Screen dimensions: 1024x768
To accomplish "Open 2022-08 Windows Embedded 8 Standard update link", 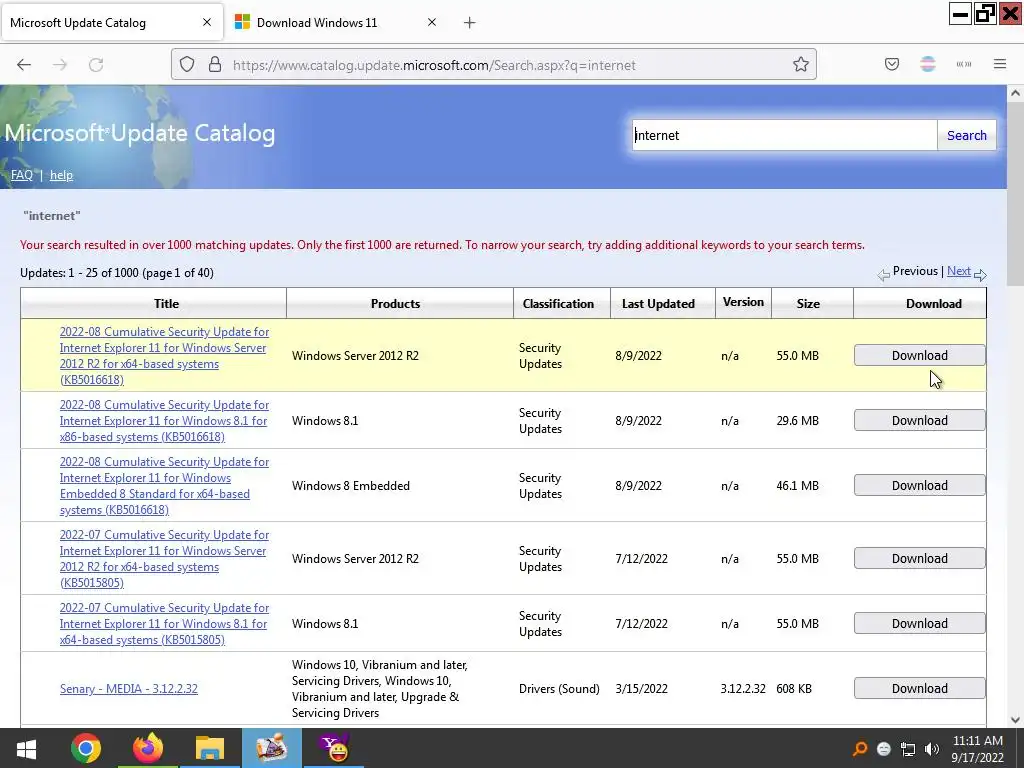I will [x=165, y=486].
